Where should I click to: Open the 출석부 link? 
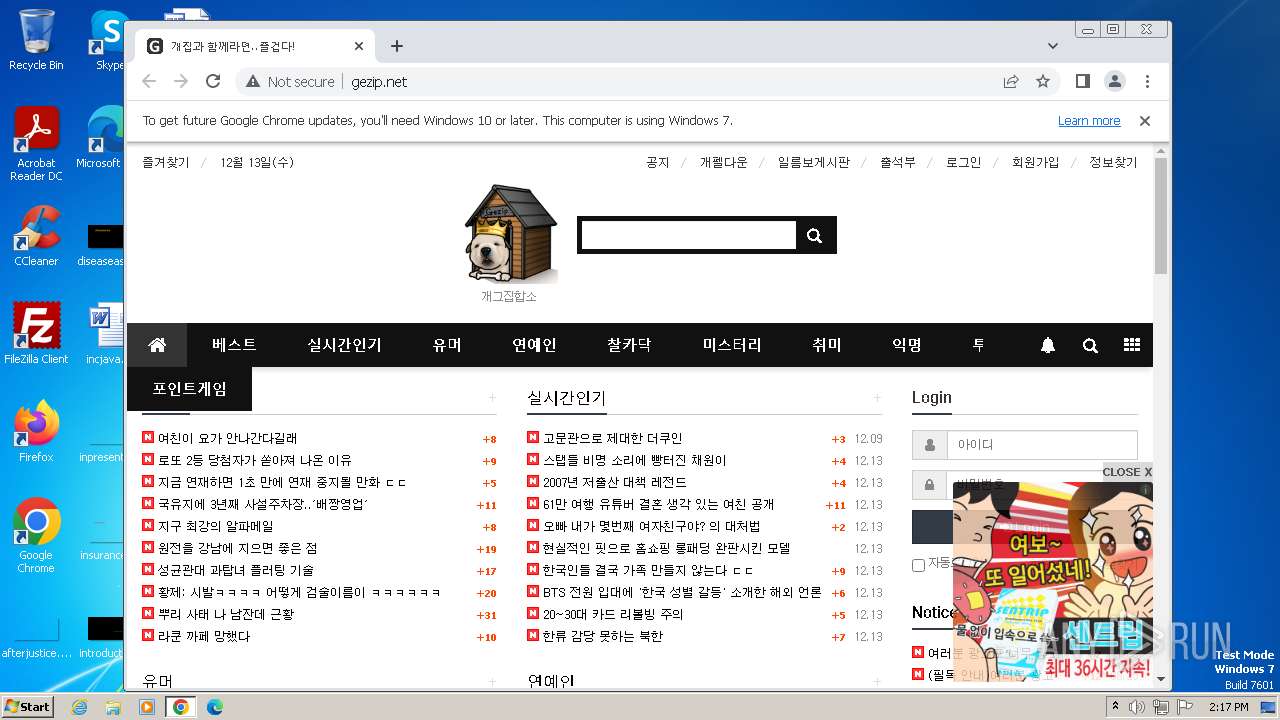click(x=897, y=162)
